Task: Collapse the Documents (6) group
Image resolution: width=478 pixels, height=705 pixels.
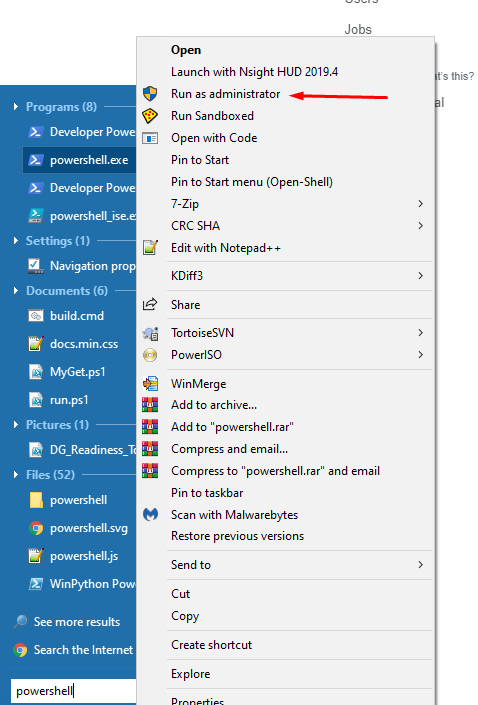Action: pos(16,291)
